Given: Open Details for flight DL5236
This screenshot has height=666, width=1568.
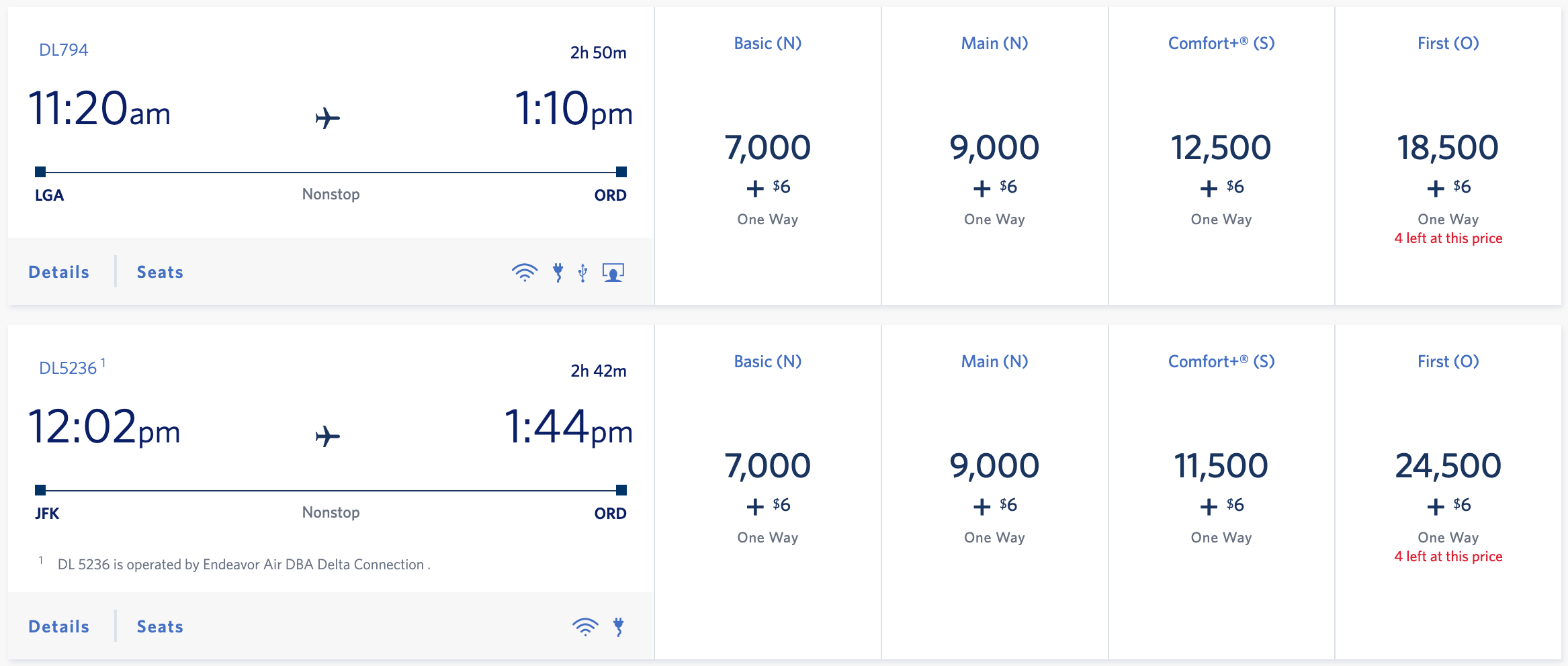Looking at the screenshot, I should [58, 626].
